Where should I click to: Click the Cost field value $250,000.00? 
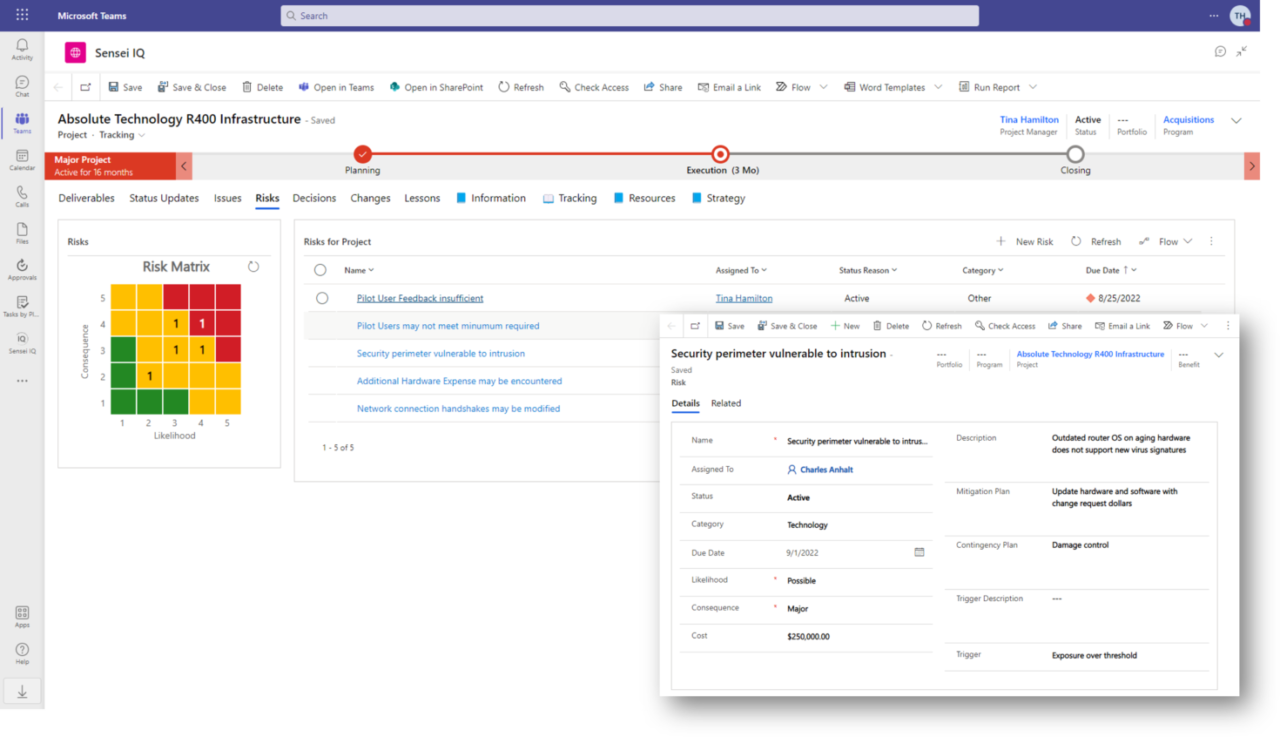click(808, 636)
